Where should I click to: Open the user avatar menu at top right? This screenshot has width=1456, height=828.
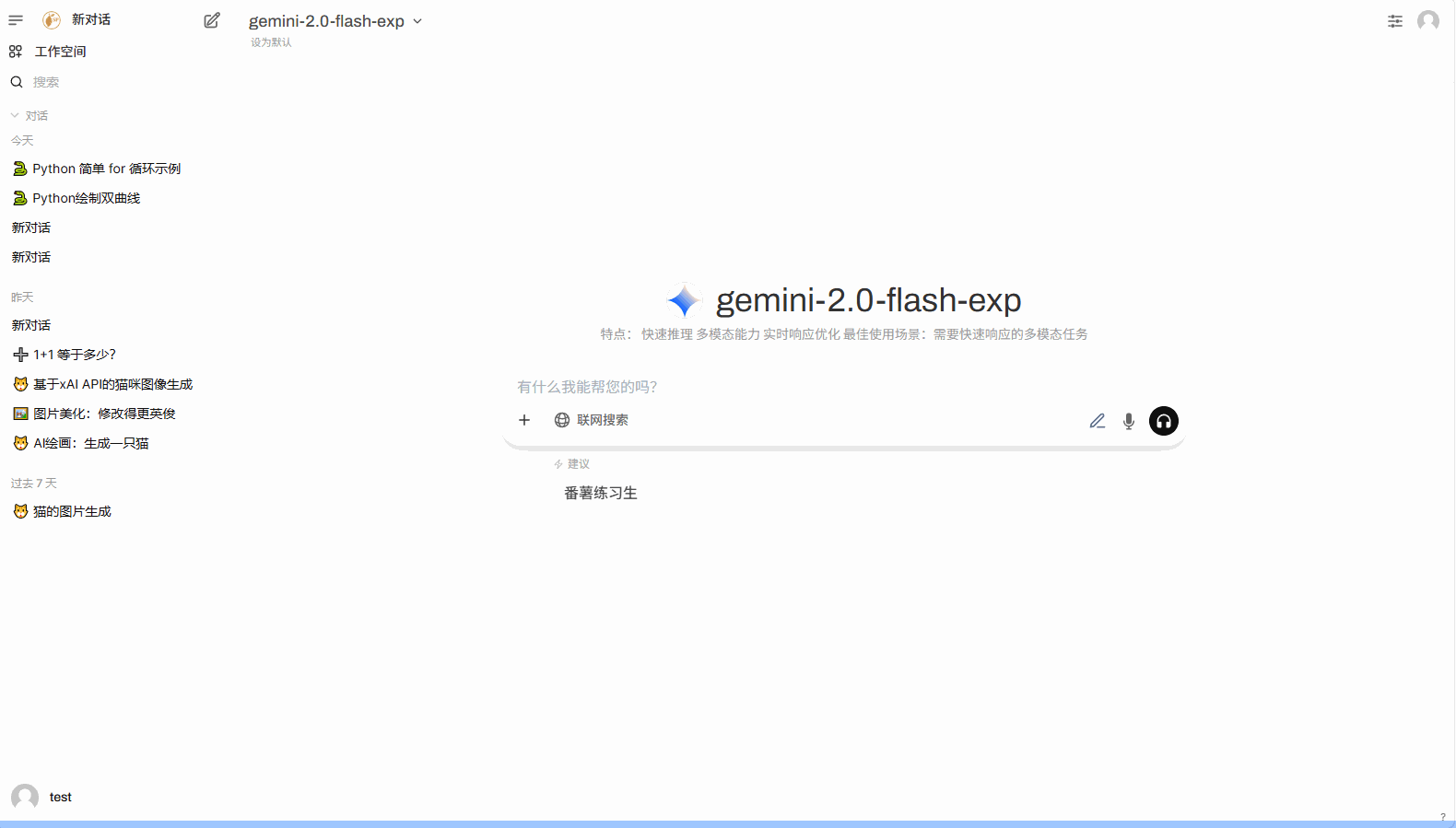[x=1428, y=21]
